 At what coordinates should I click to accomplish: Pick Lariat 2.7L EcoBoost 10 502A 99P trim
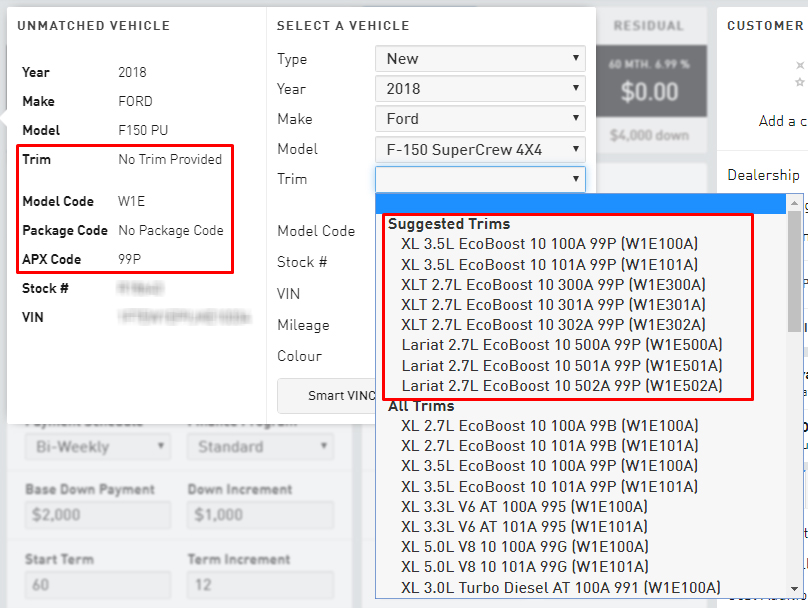(562, 385)
